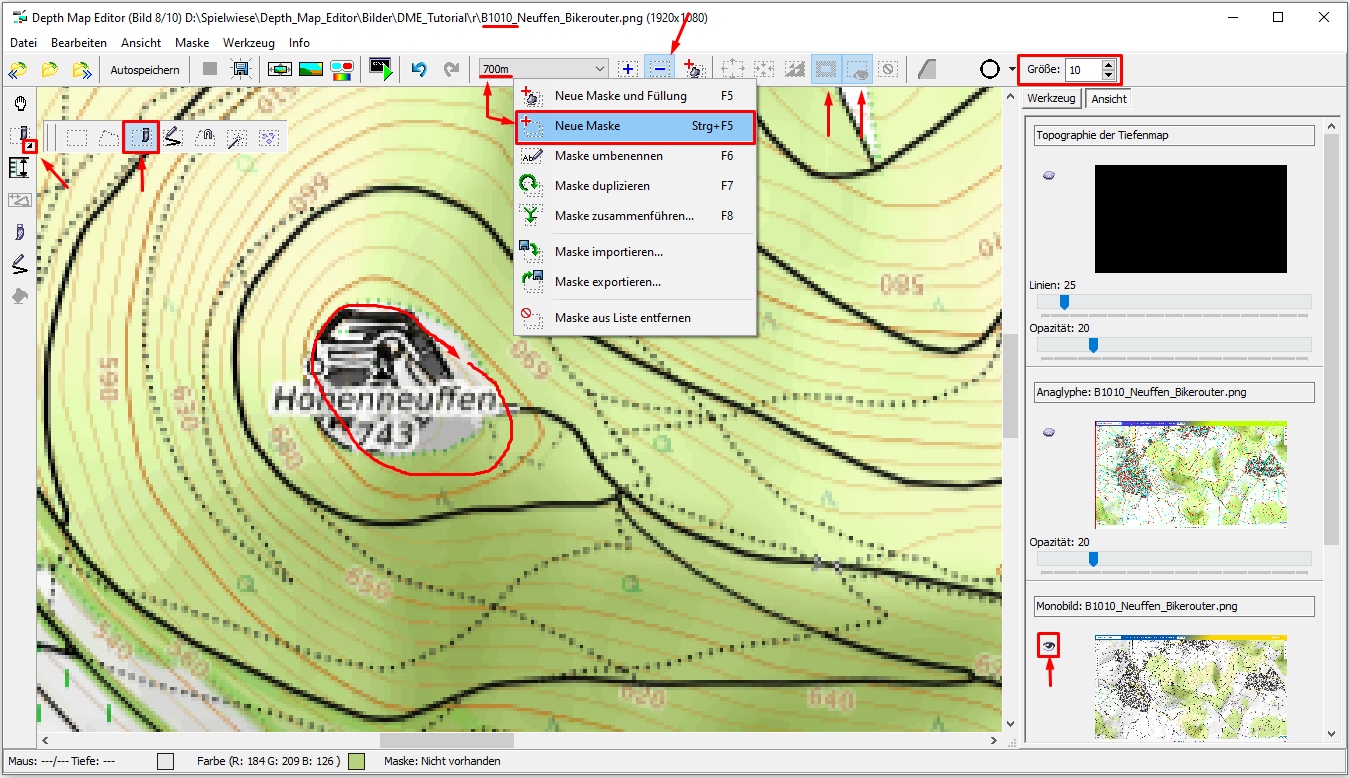Switch to the Ansicht panel tab

pos(1109,98)
